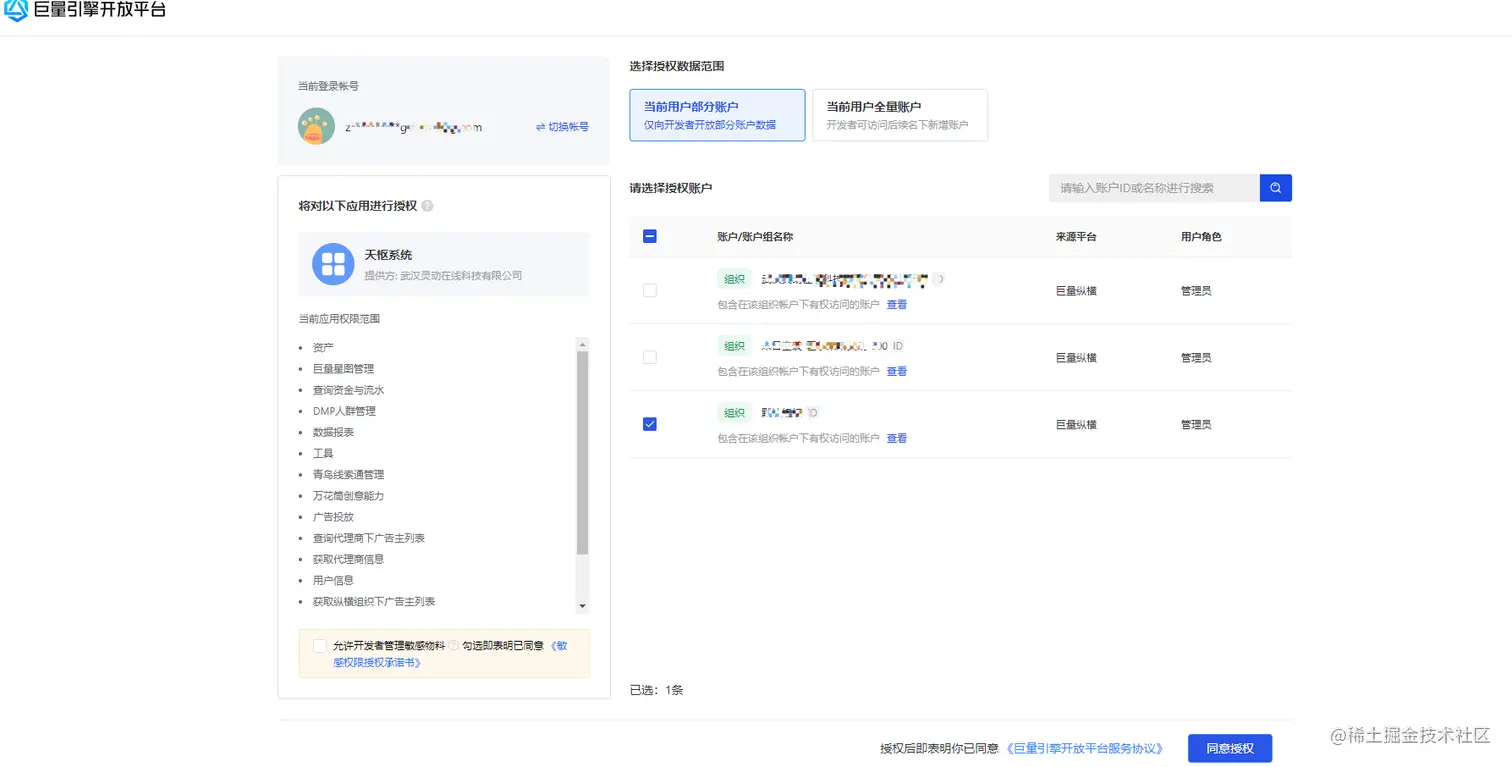
Task: Click the 当前应用权限范围 heading
Action: (x=339, y=319)
